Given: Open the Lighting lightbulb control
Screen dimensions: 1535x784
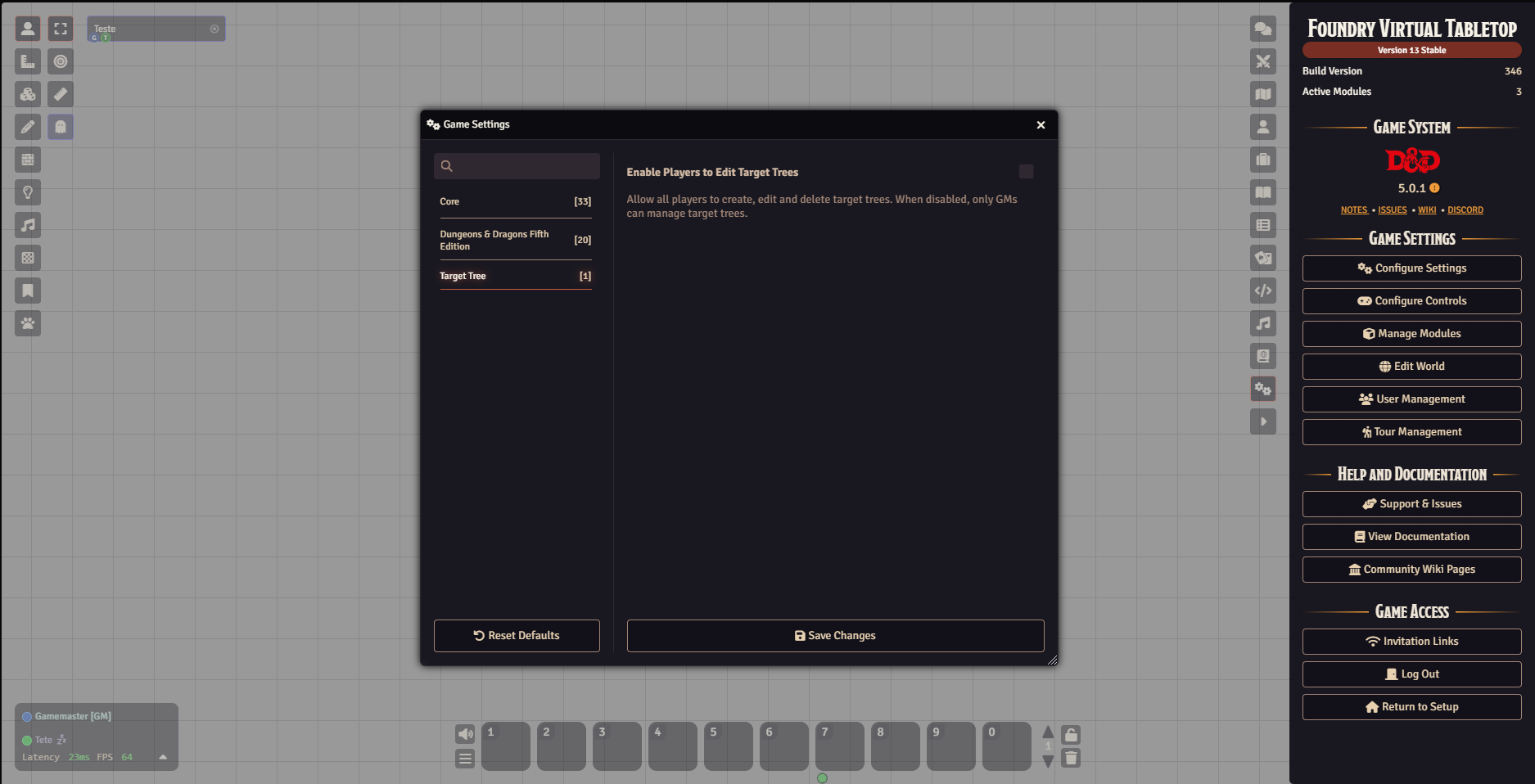Looking at the screenshot, I should point(28,192).
